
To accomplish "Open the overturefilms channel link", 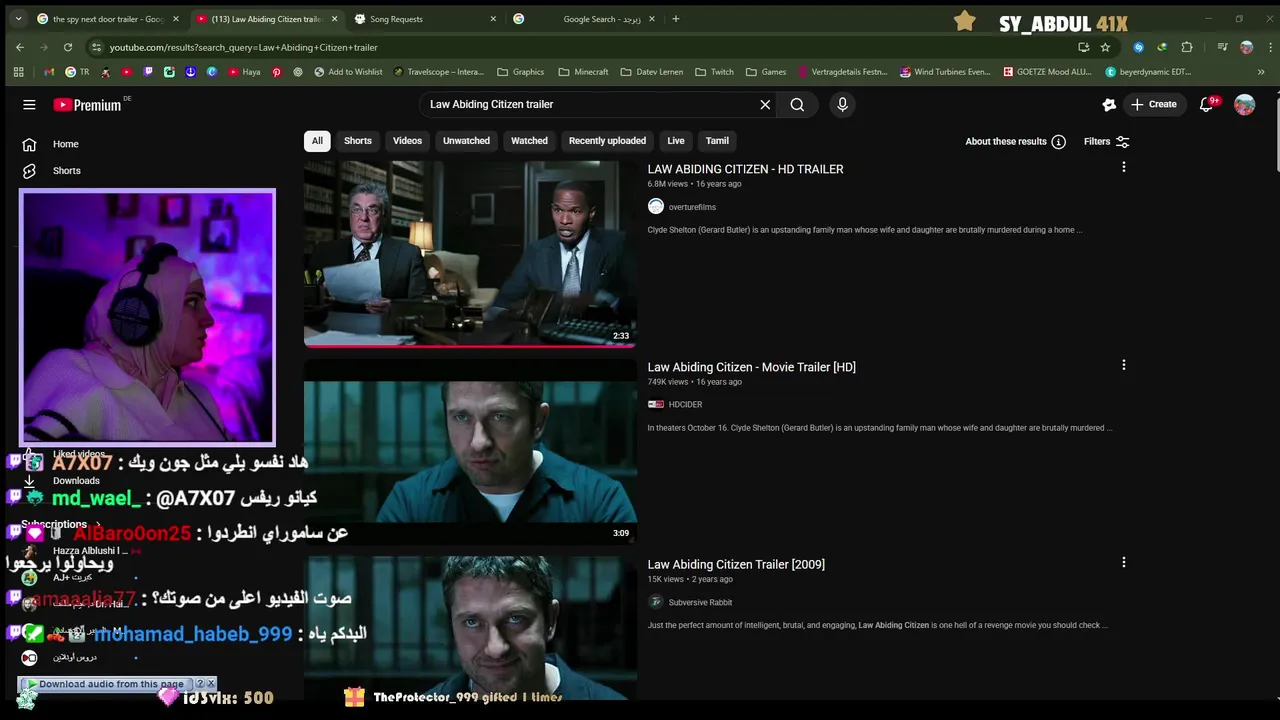I will click(x=692, y=207).
